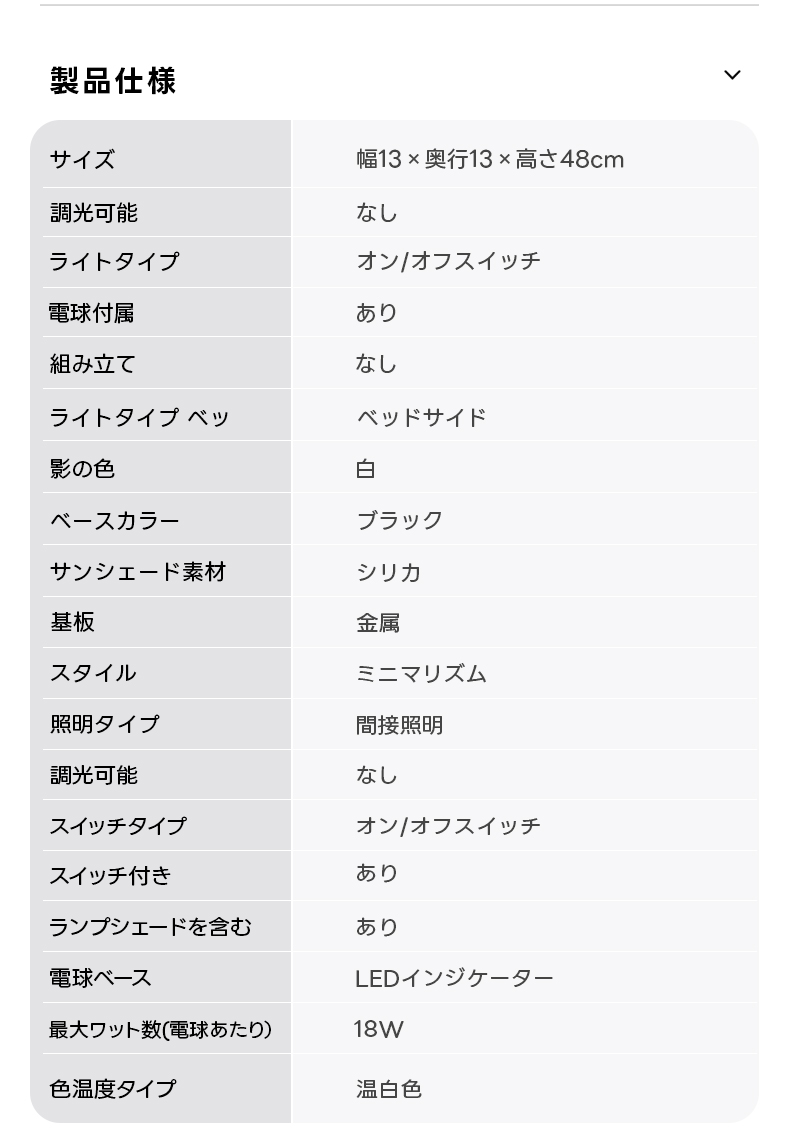Click the 影の色 label
The image size is (790, 1135).
83,469
